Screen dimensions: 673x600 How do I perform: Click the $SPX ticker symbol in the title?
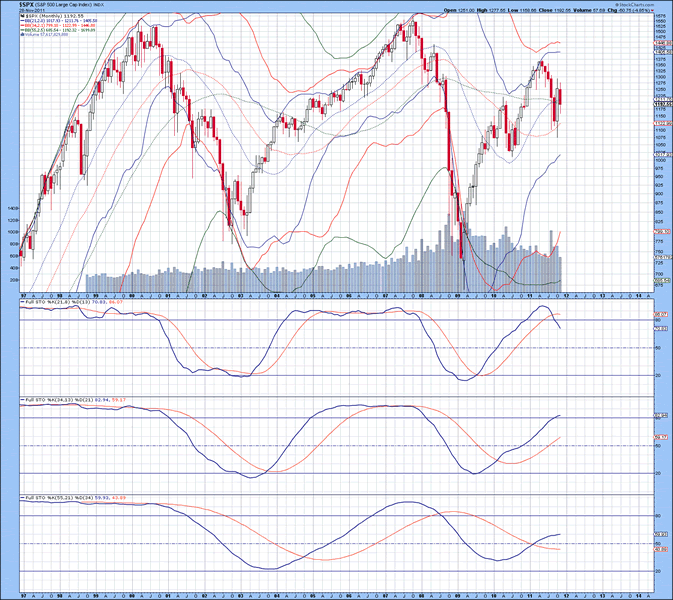tap(28, 6)
